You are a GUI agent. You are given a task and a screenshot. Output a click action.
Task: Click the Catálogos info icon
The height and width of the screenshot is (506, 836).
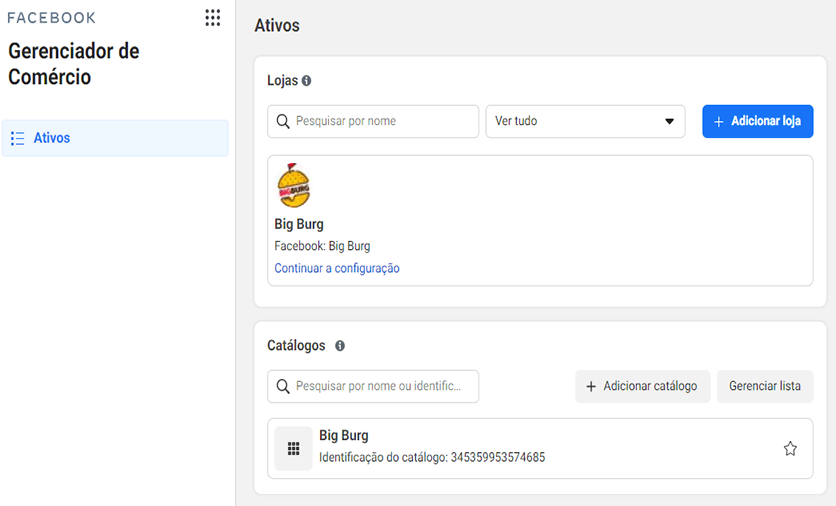pos(340,346)
